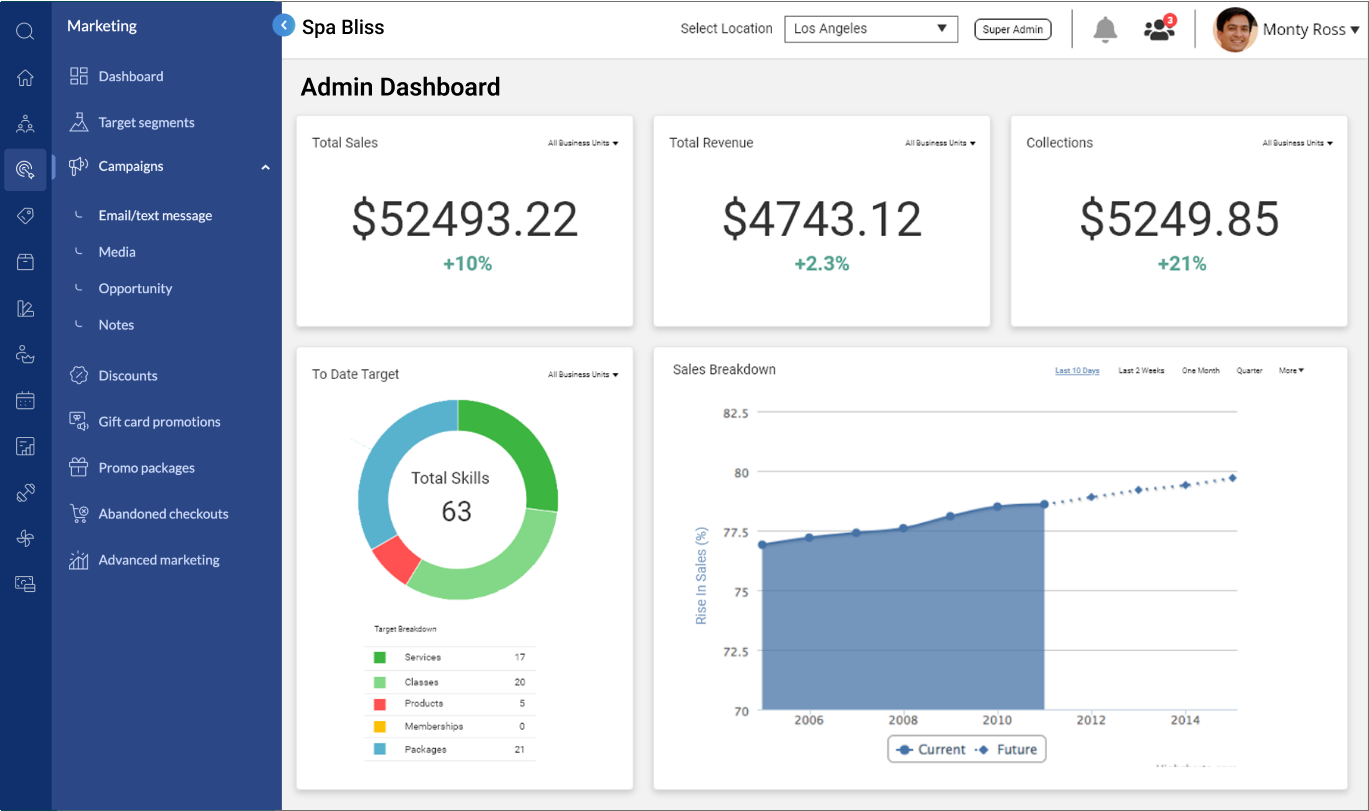Viewport: 1369px width, 811px height.
Task: Open the Select Location dropdown showing Los Angeles
Action: coord(871,29)
